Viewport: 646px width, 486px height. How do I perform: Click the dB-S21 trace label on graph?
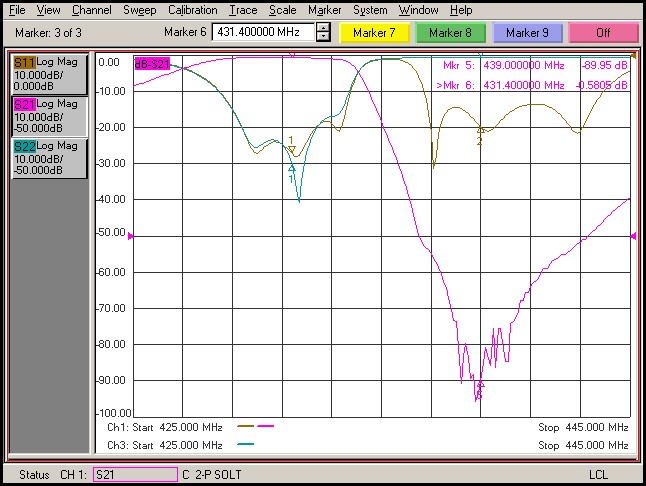click(x=152, y=64)
